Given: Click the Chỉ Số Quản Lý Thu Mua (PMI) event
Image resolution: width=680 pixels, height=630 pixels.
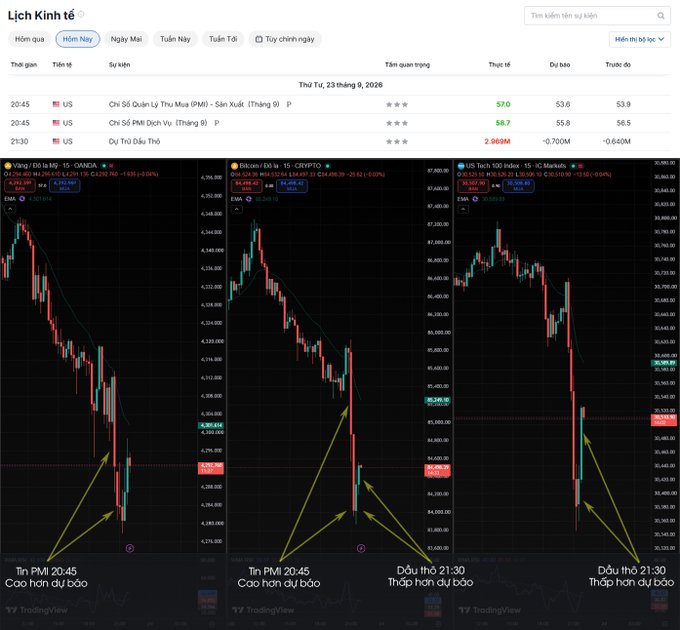Looking at the screenshot, I should [x=194, y=104].
